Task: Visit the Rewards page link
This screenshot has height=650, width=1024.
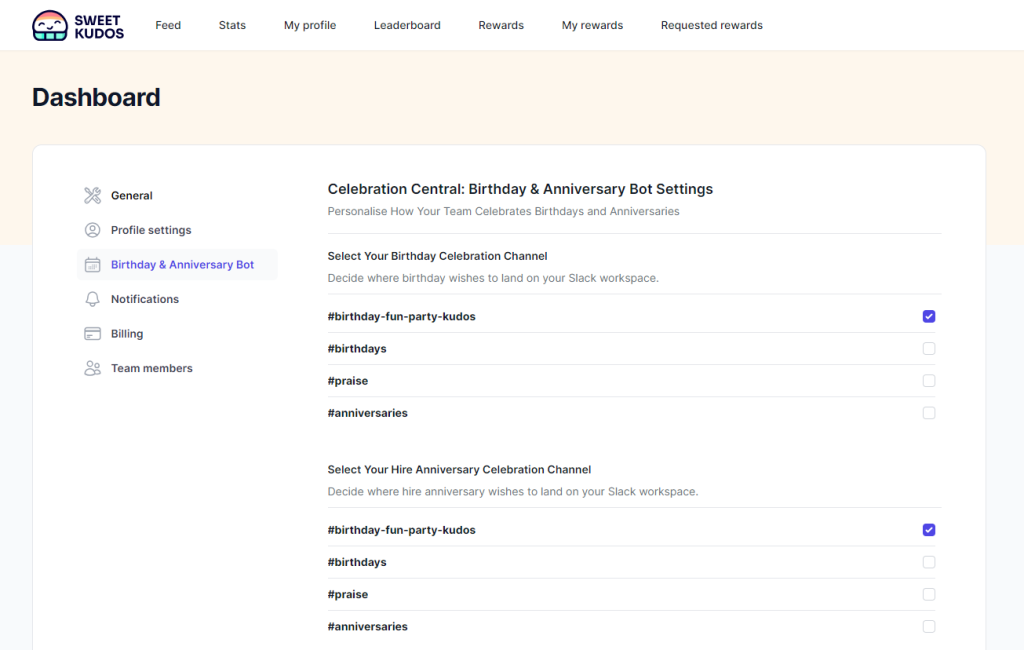Action: pyautogui.click(x=501, y=25)
